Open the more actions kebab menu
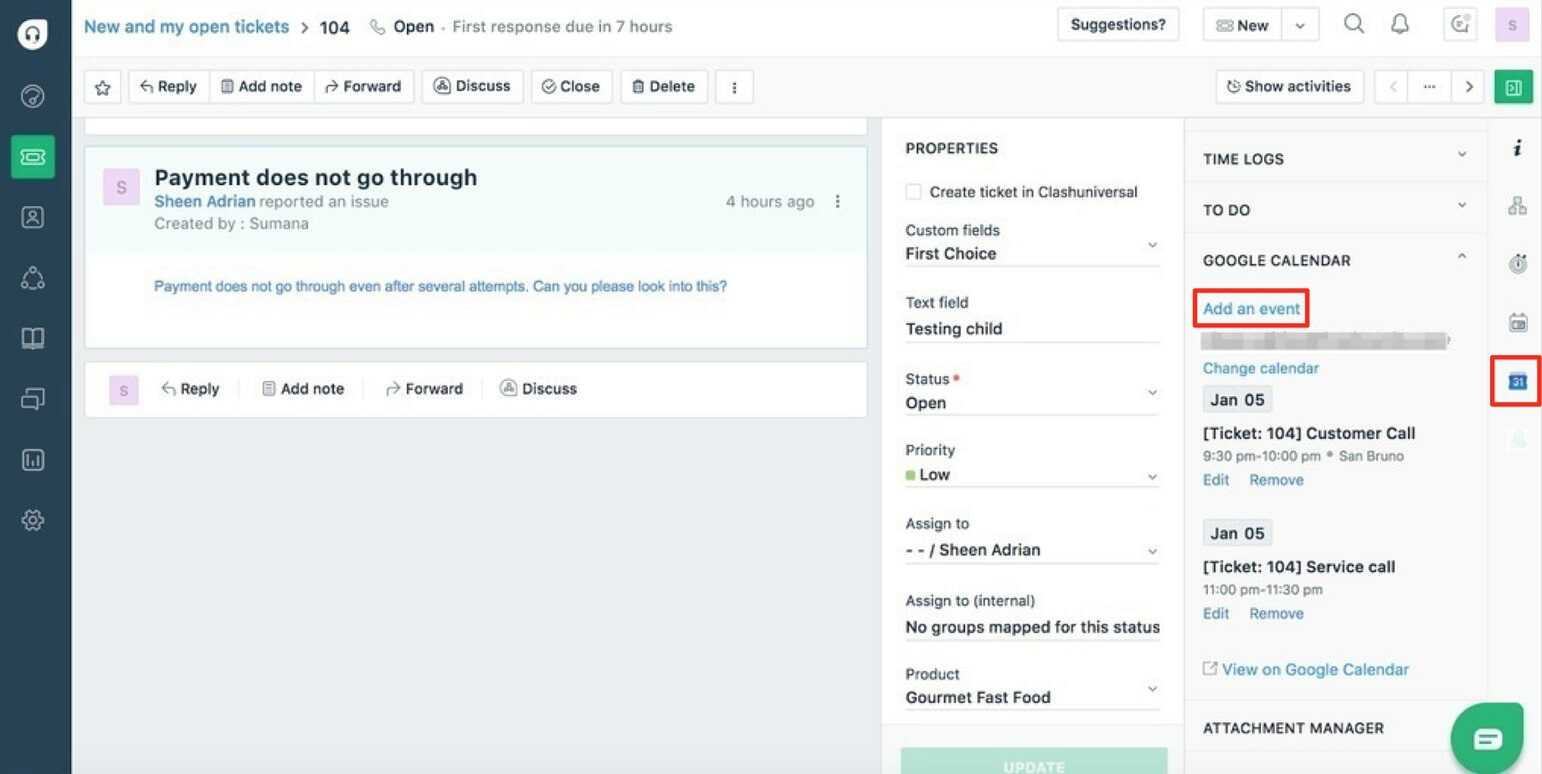The height and width of the screenshot is (774, 1542). click(x=734, y=87)
